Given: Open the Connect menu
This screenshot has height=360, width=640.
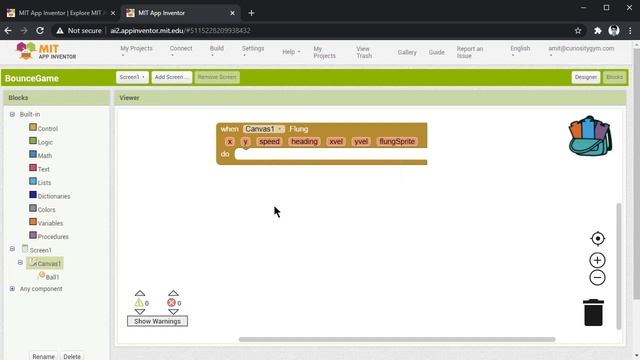Looking at the screenshot, I should pos(181,51).
